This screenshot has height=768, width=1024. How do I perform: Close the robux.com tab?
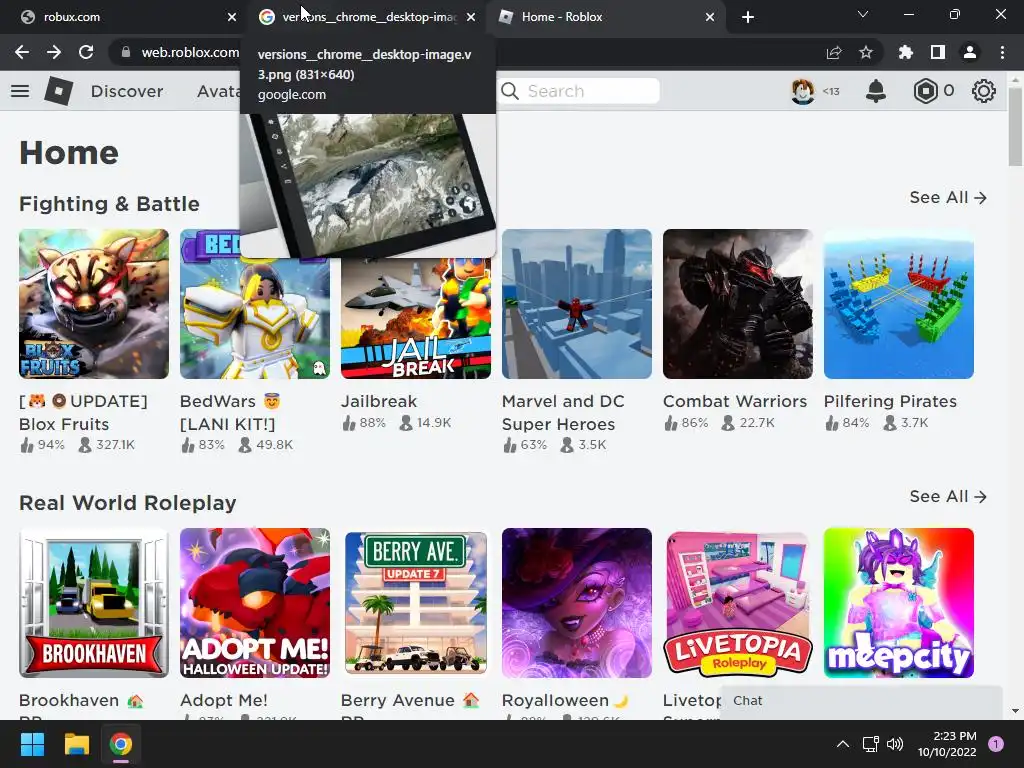pos(232,17)
